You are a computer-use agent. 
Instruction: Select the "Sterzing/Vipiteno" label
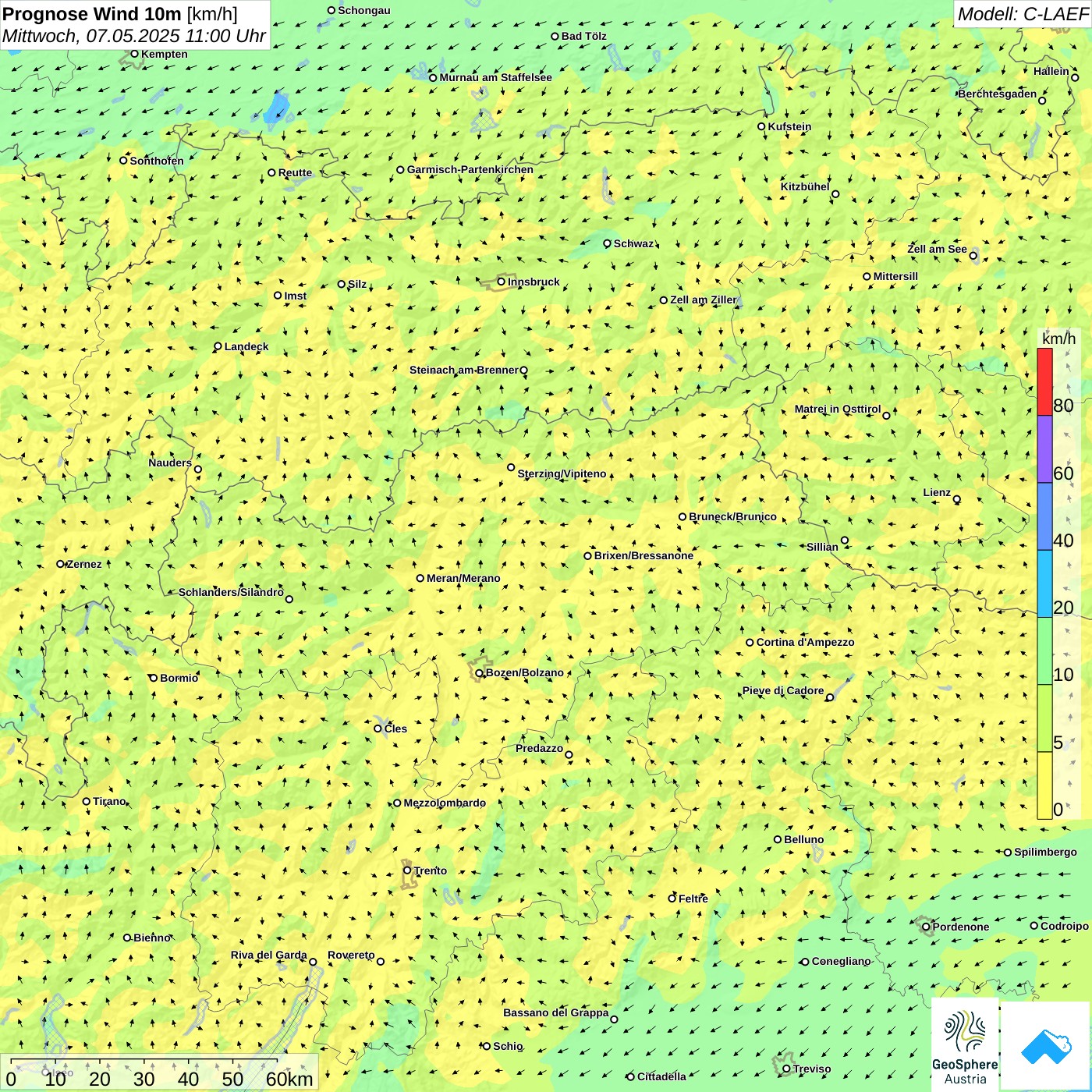tap(562, 473)
